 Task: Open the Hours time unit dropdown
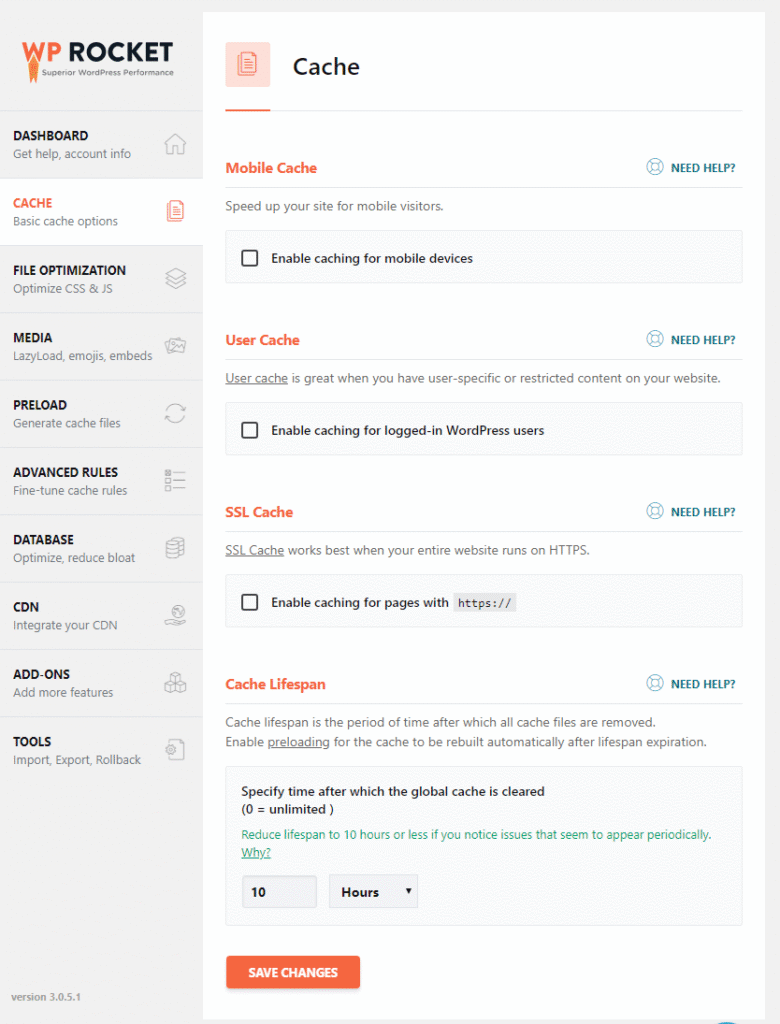pos(374,891)
